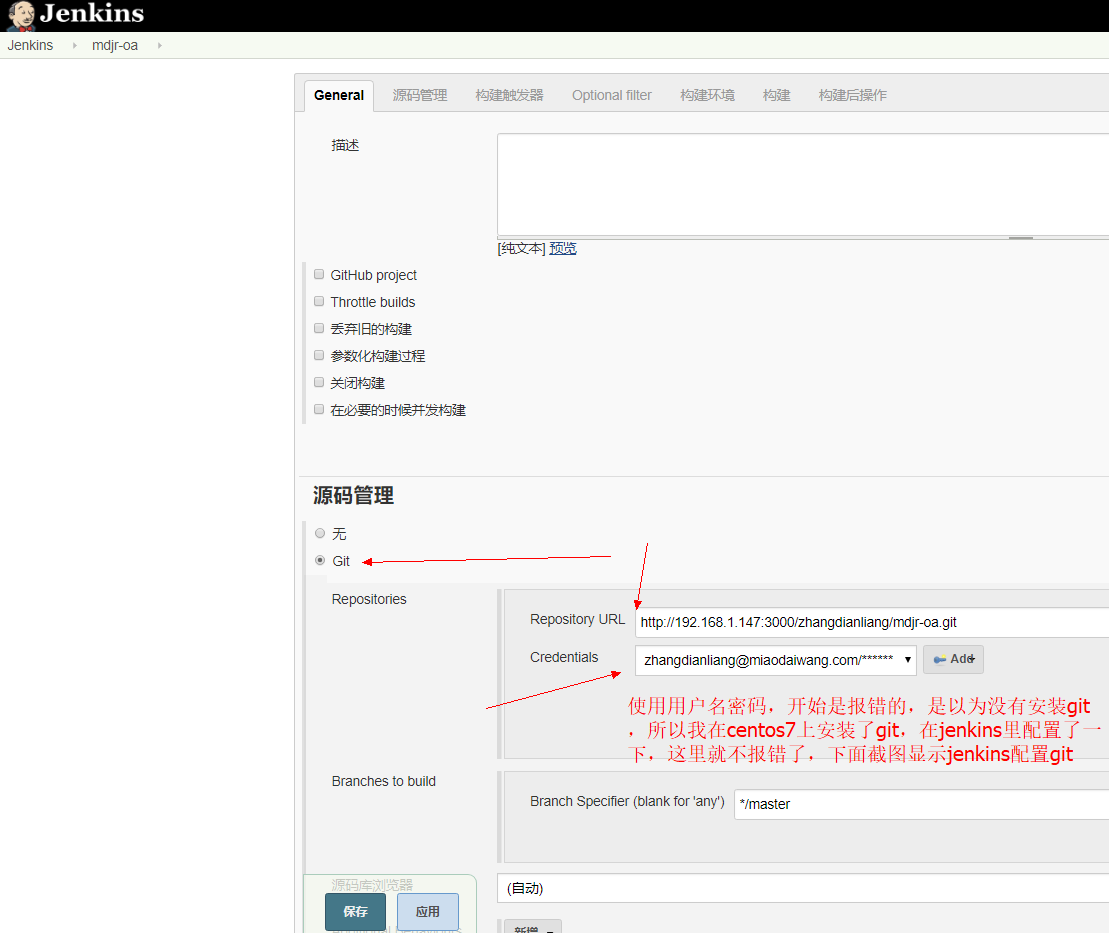Screen dimensions: 1109x933
Task: Open the Jenkins breadcrumb link
Action: 30,45
